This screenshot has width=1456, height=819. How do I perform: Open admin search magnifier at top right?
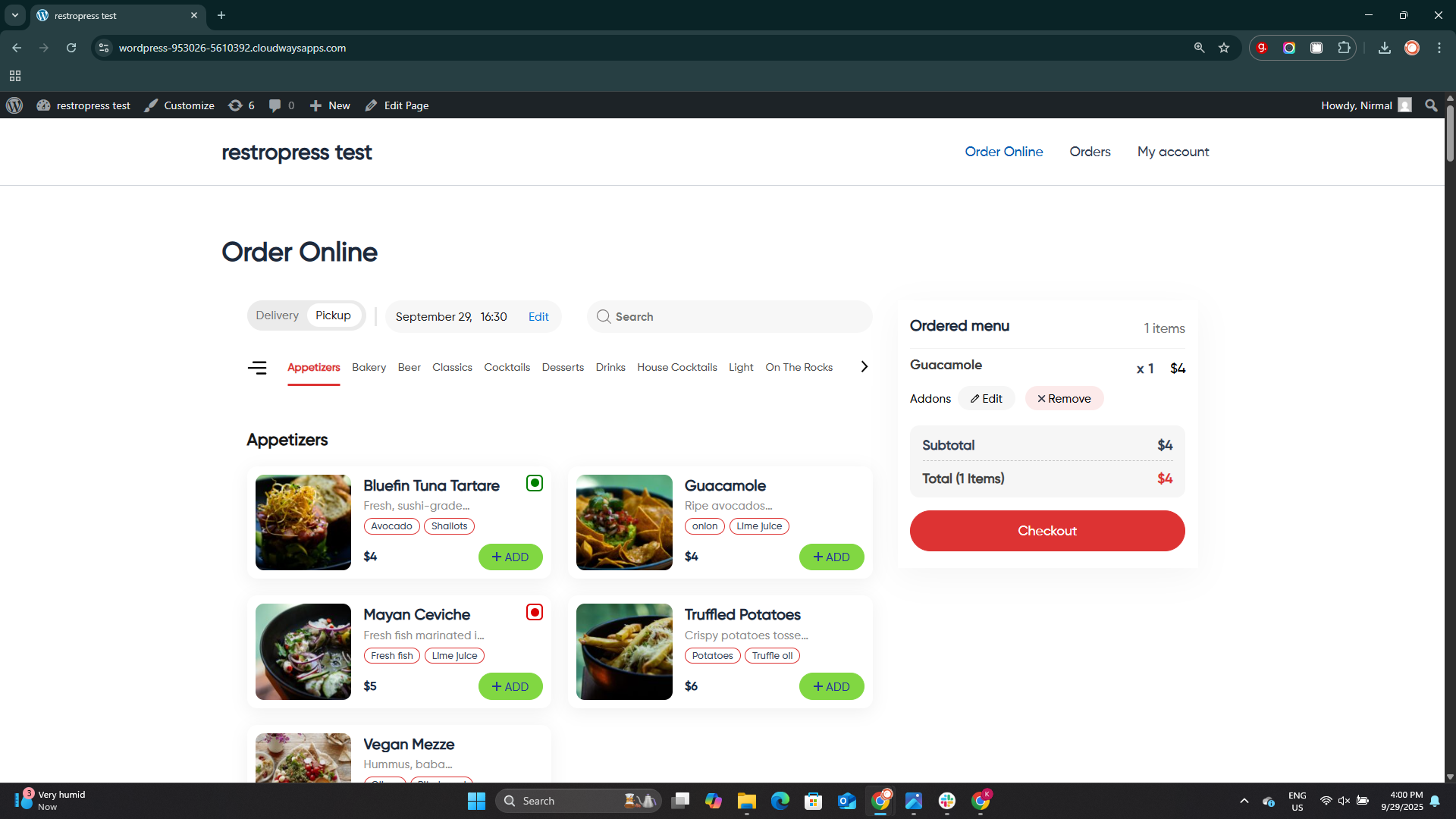click(1430, 105)
